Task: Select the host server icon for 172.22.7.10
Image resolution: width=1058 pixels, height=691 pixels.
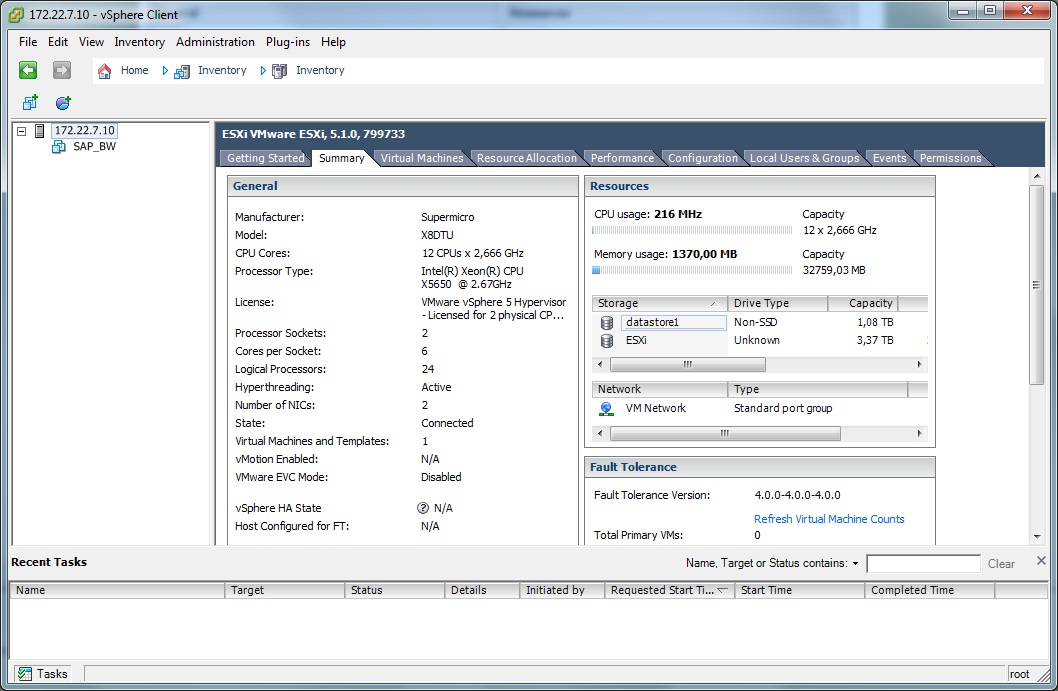Action: (40, 131)
